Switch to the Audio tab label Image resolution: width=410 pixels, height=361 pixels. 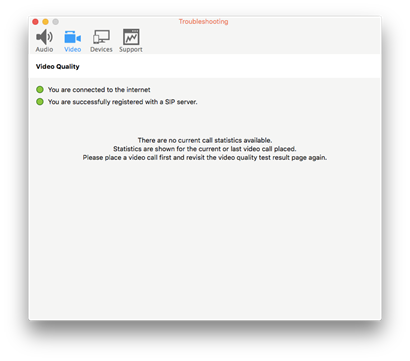pyautogui.click(x=44, y=49)
